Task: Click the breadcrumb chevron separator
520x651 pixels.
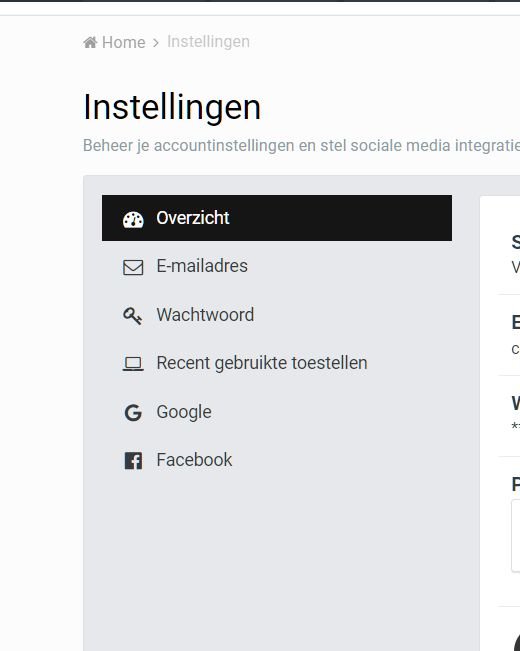Action: (x=156, y=43)
